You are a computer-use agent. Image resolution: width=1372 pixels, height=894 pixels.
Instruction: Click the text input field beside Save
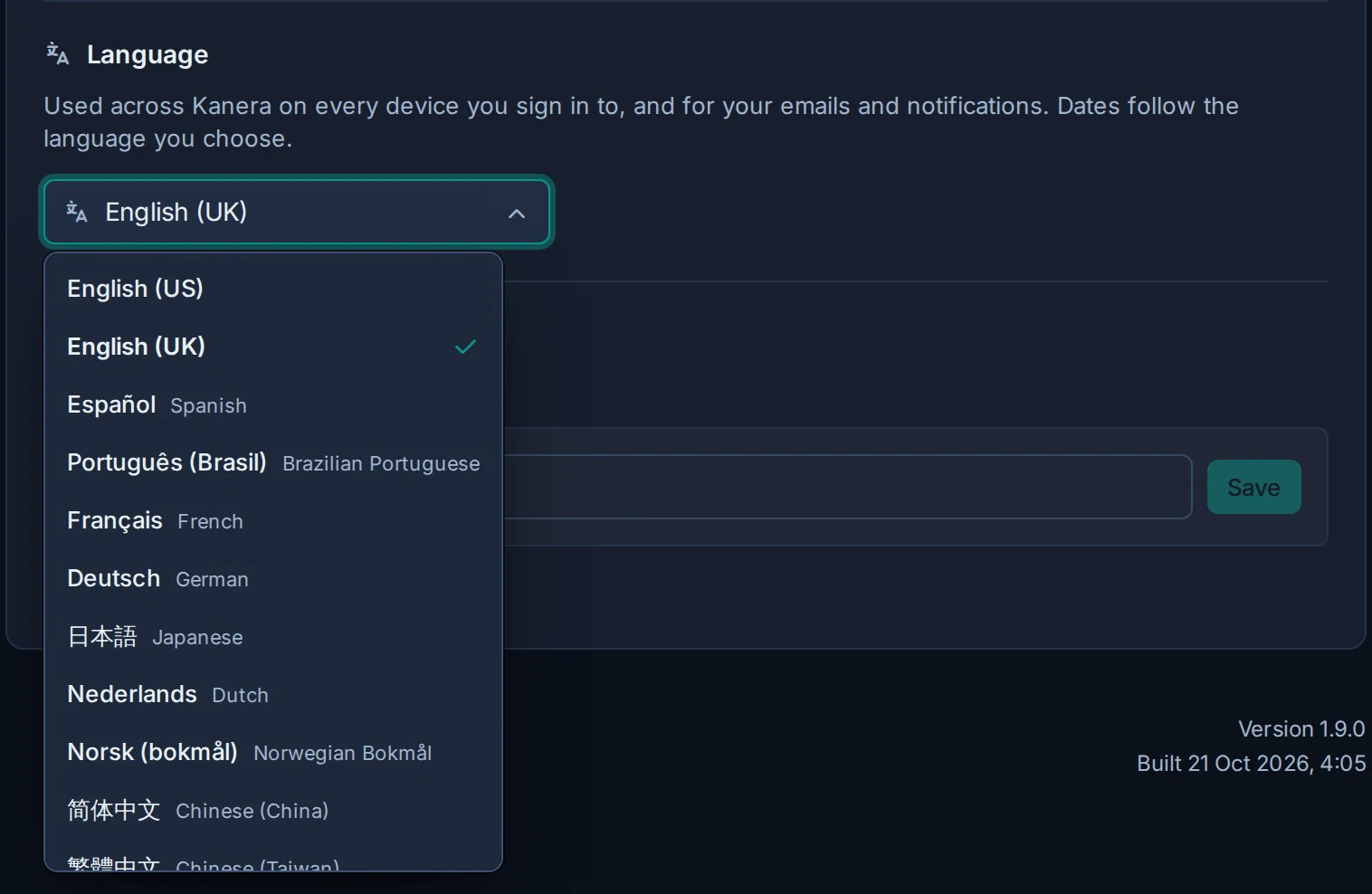pyautogui.click(x=847, y=487)
